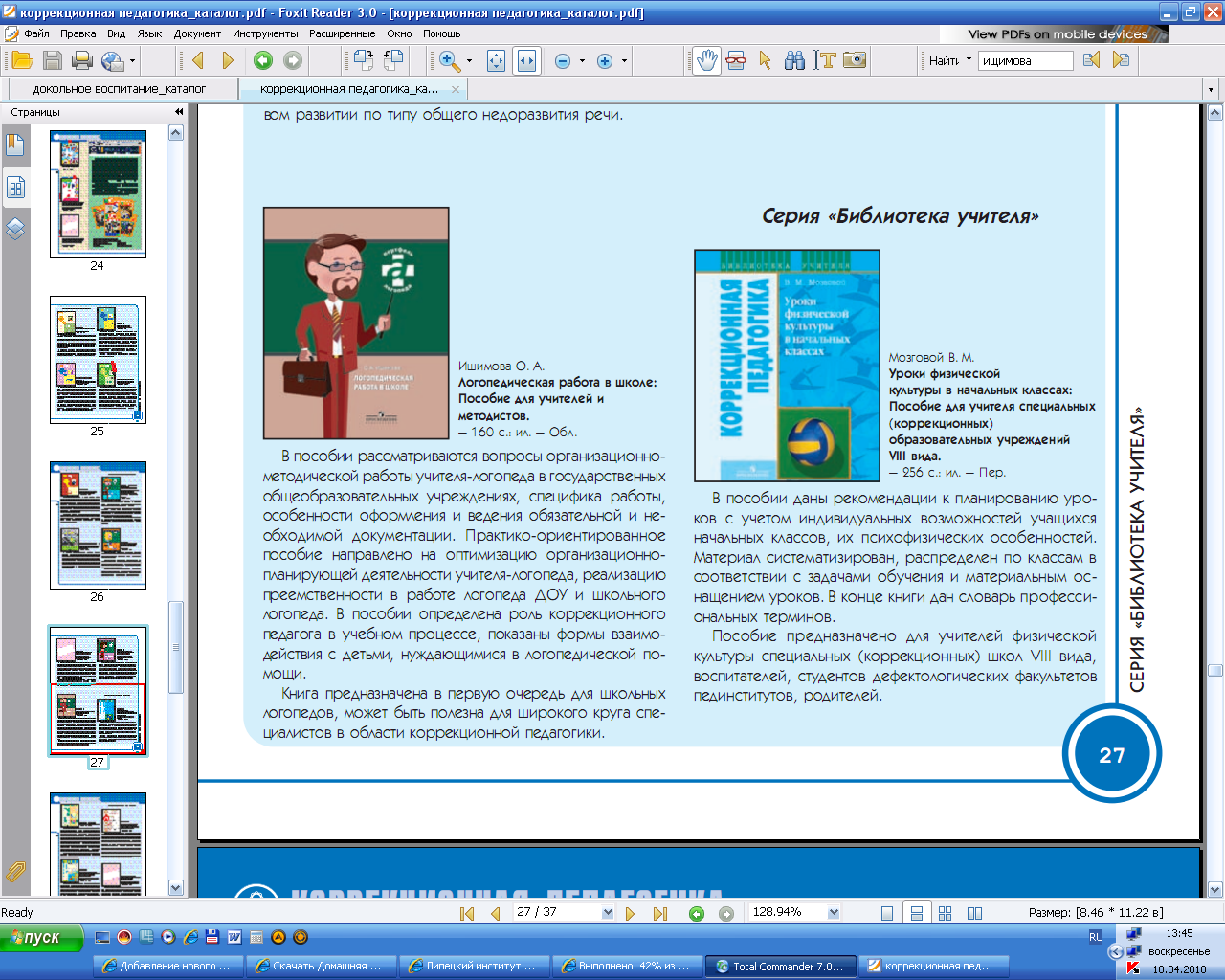Open the layers panel in sidebar
The height and width of the screenshot is (980, 1225).
[15, 229]
